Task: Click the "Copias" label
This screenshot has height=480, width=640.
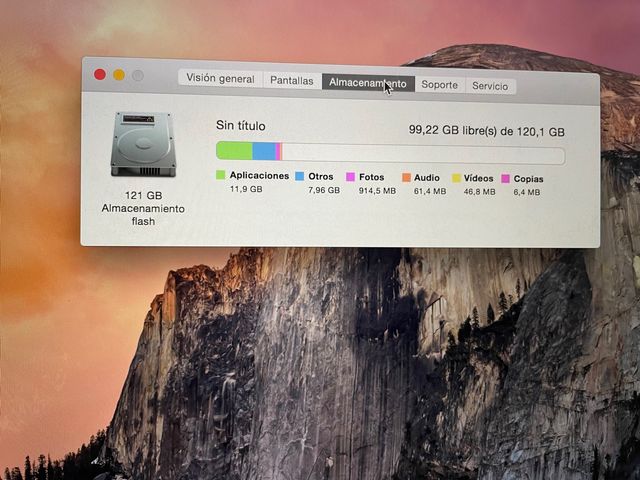Action: [x=529, y=179]
